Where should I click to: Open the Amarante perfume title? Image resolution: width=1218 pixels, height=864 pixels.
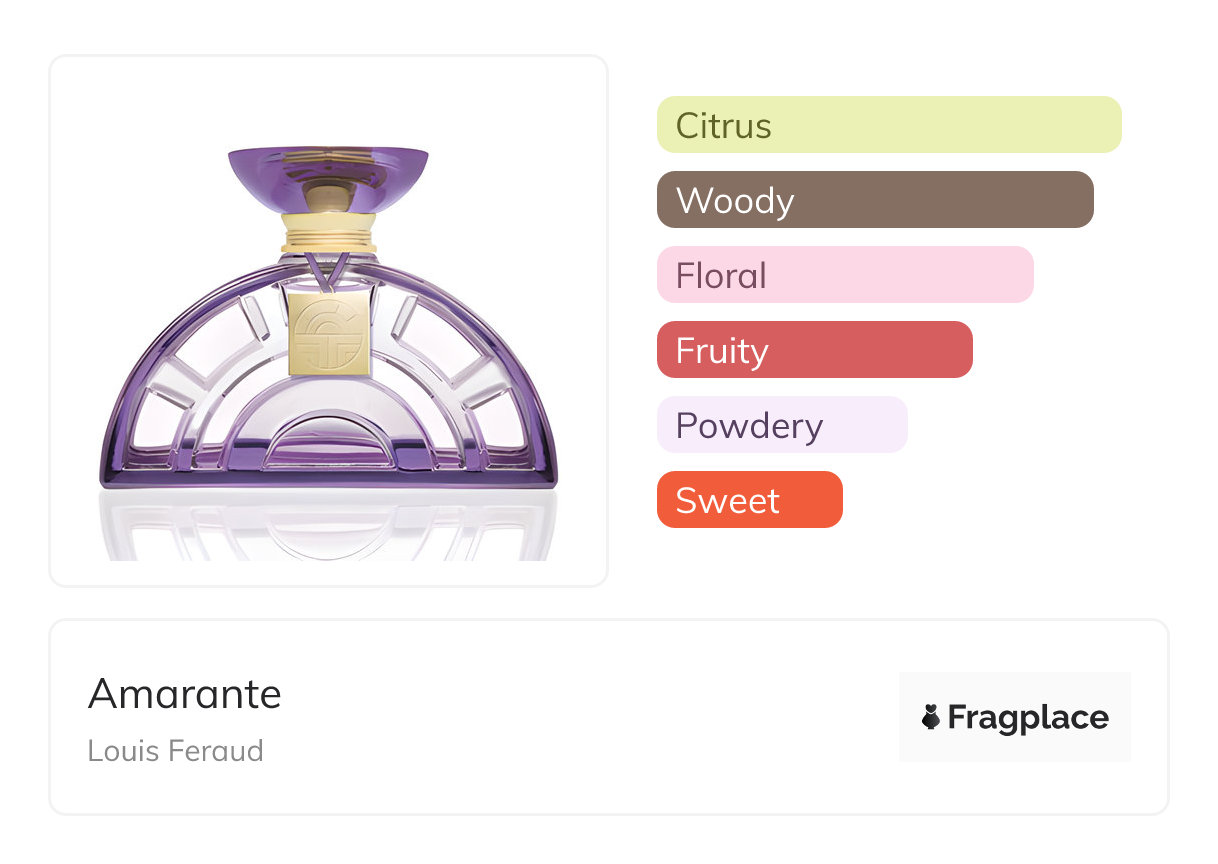185,693
